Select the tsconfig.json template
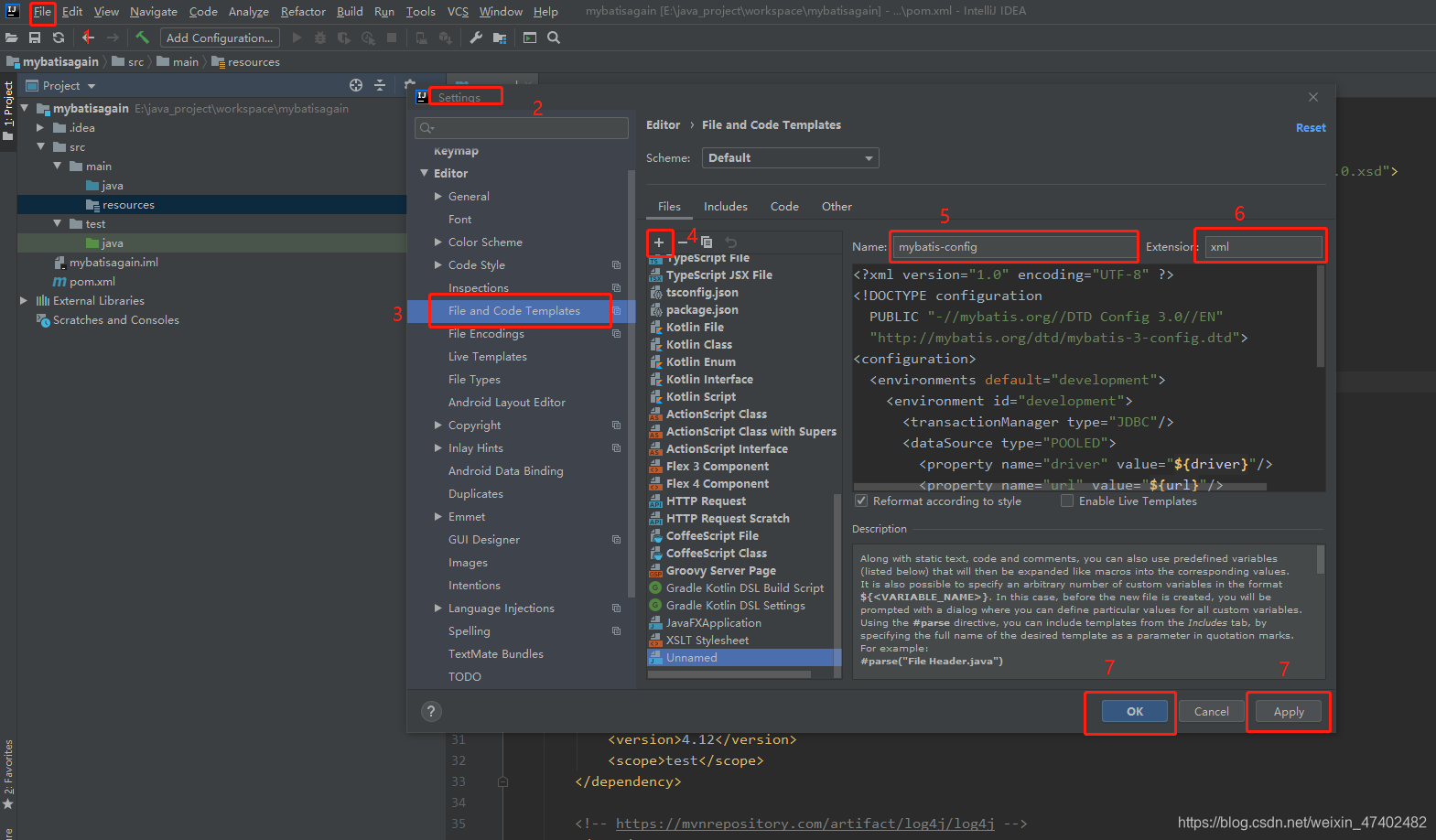 (701, 292)
